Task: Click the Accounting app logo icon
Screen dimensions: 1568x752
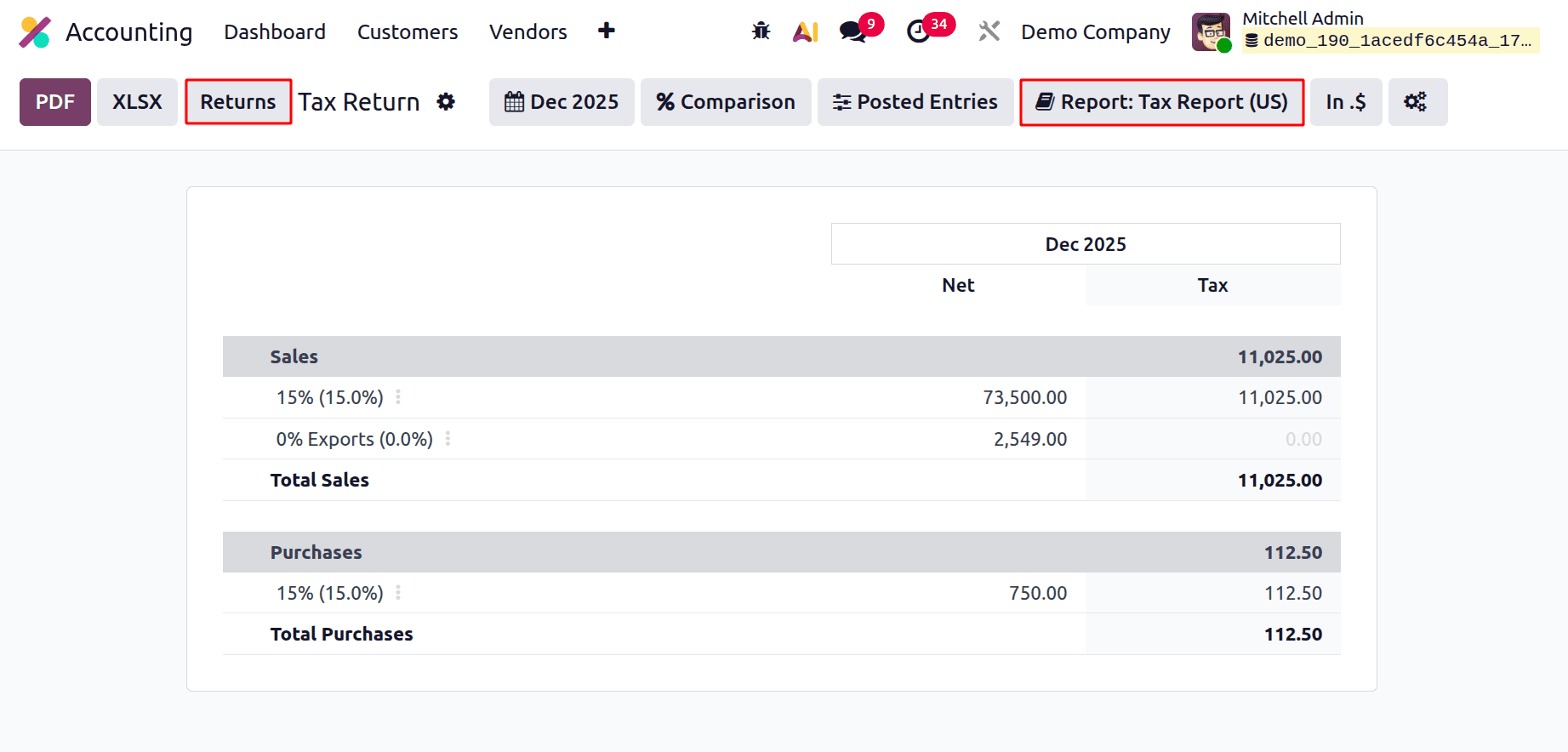Action: pyautogui.click(x=36, y=32)
